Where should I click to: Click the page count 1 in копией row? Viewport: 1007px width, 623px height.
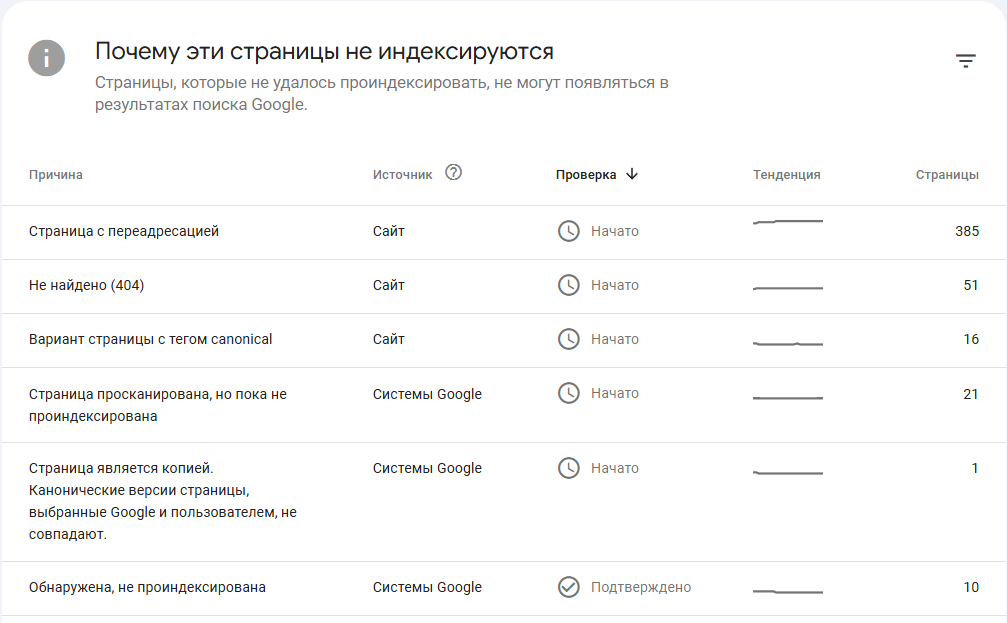click(x=975, y=468)
